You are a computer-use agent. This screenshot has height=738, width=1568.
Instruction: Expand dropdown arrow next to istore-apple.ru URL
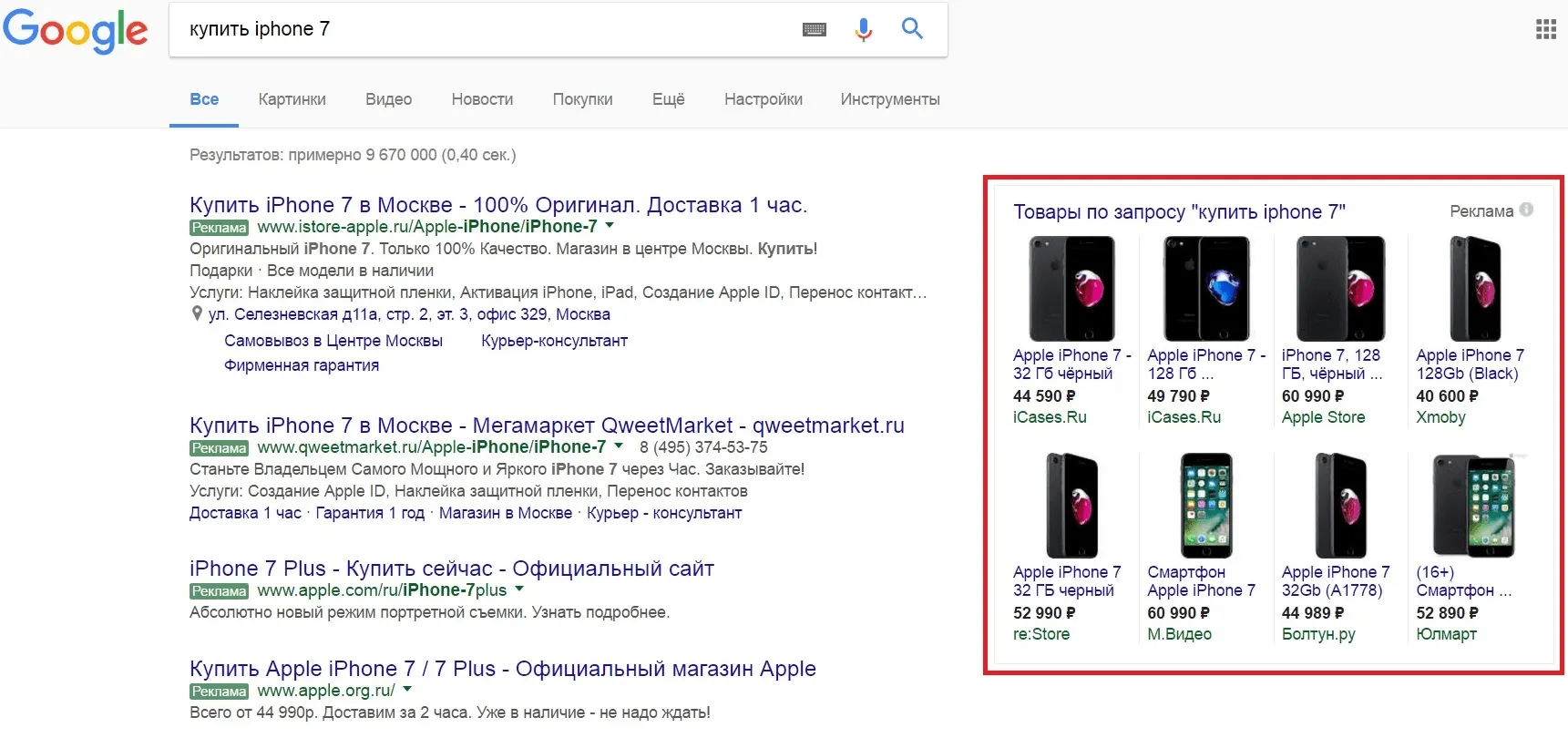click(x=610, y=225)
